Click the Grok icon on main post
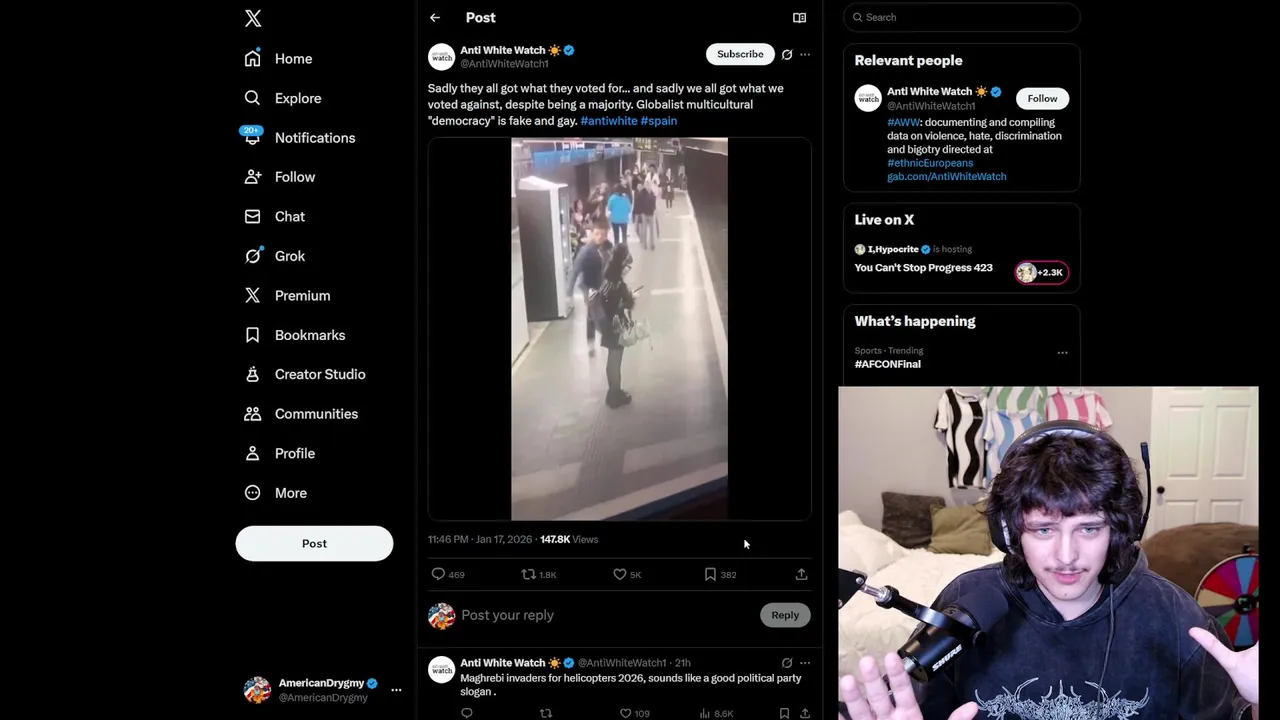This screenshot has width=1280, height=720. click(787, 55)
